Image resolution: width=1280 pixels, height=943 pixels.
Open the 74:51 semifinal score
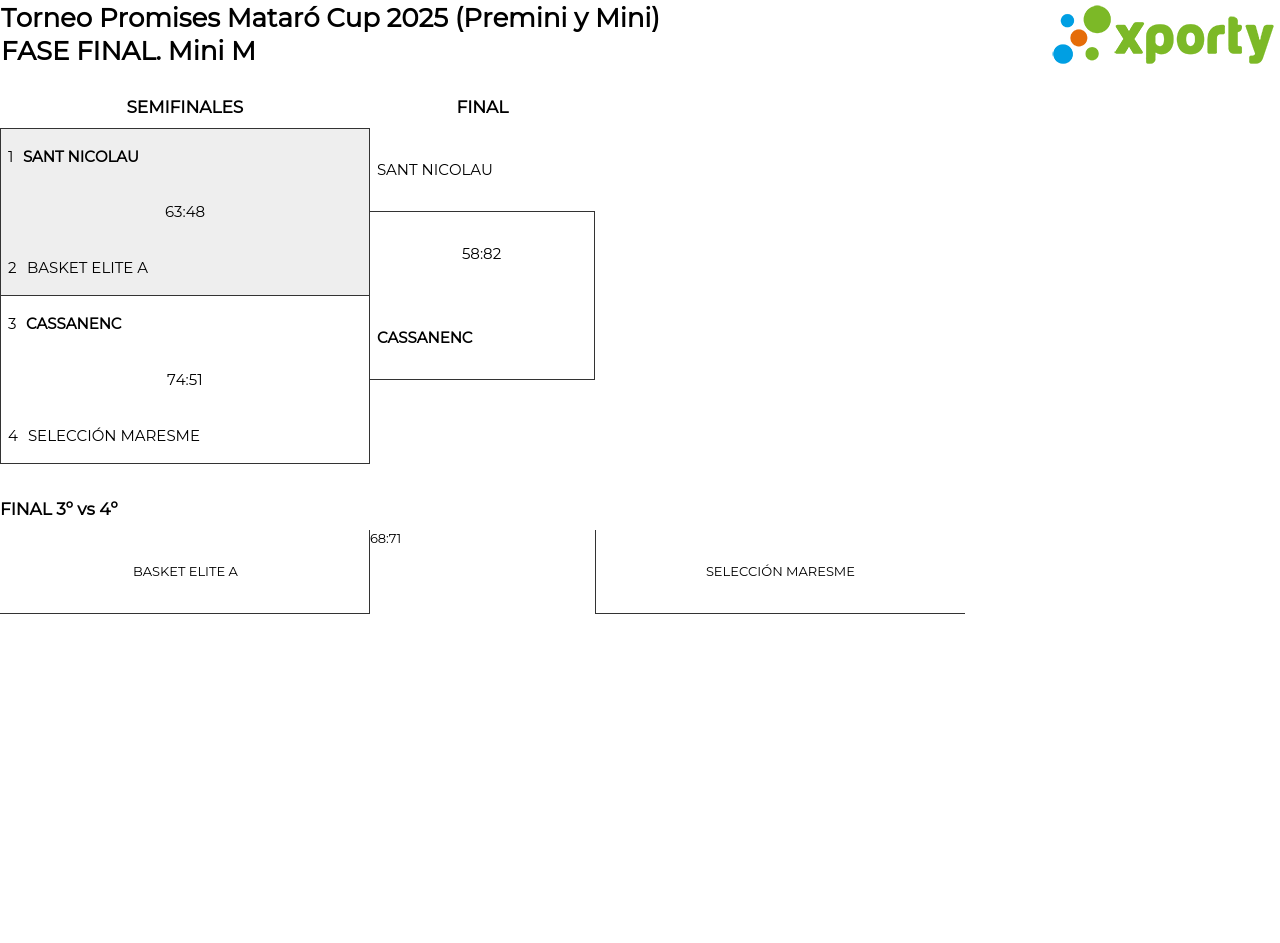(x=185, y=380)
